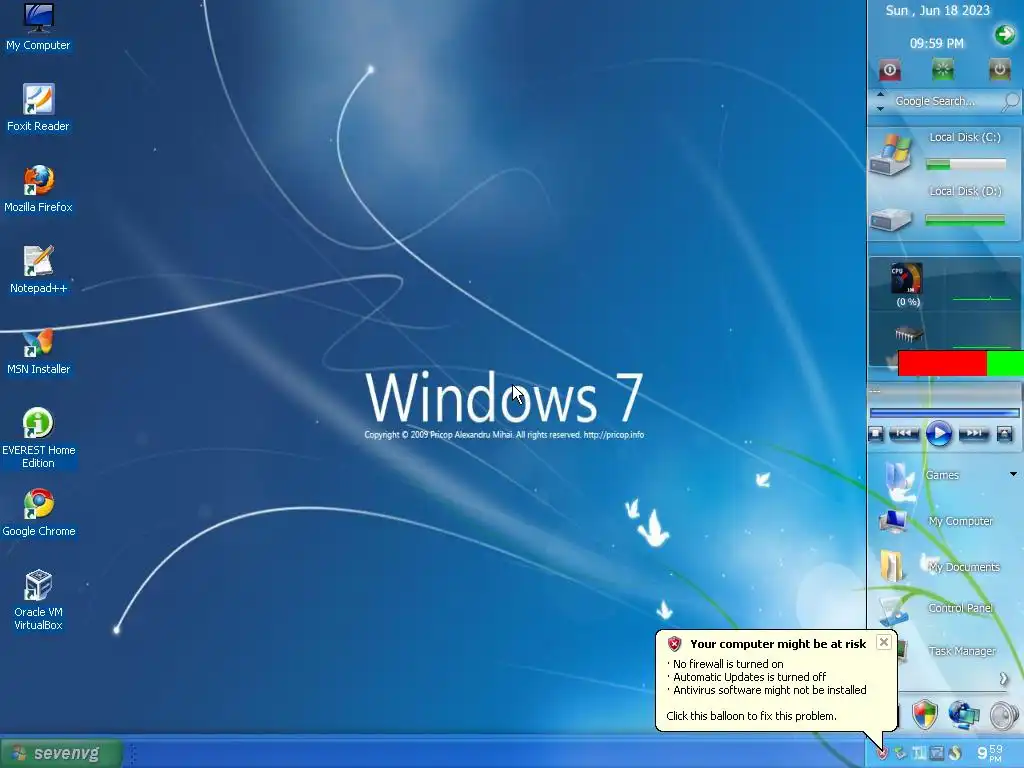Select the Notepad++ desktop shortcut
The width and height of the screenshot is (1024, 768).
[x=38, y=270]
